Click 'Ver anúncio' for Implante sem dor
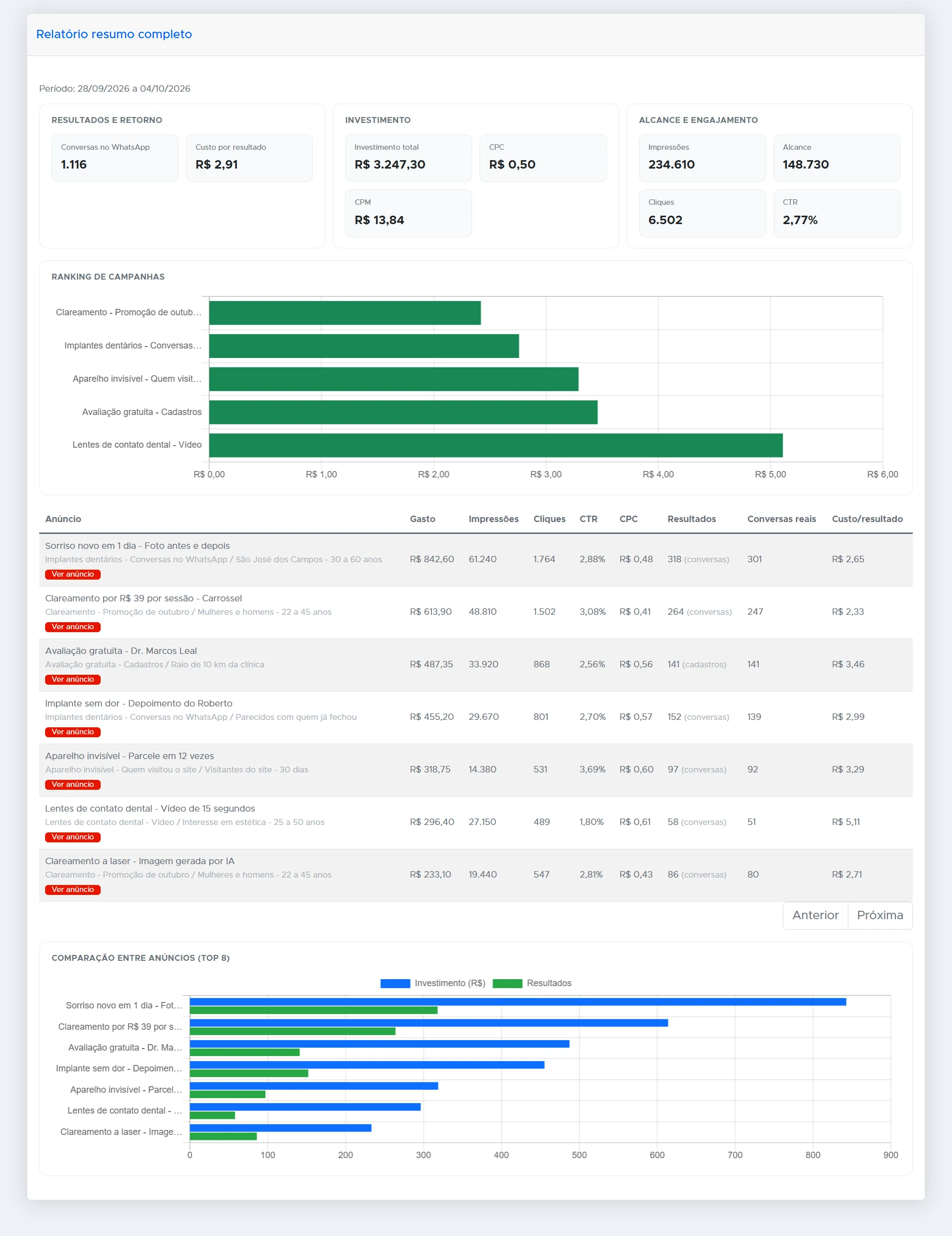Screen dimensions: 952x1236 point(73,732)
